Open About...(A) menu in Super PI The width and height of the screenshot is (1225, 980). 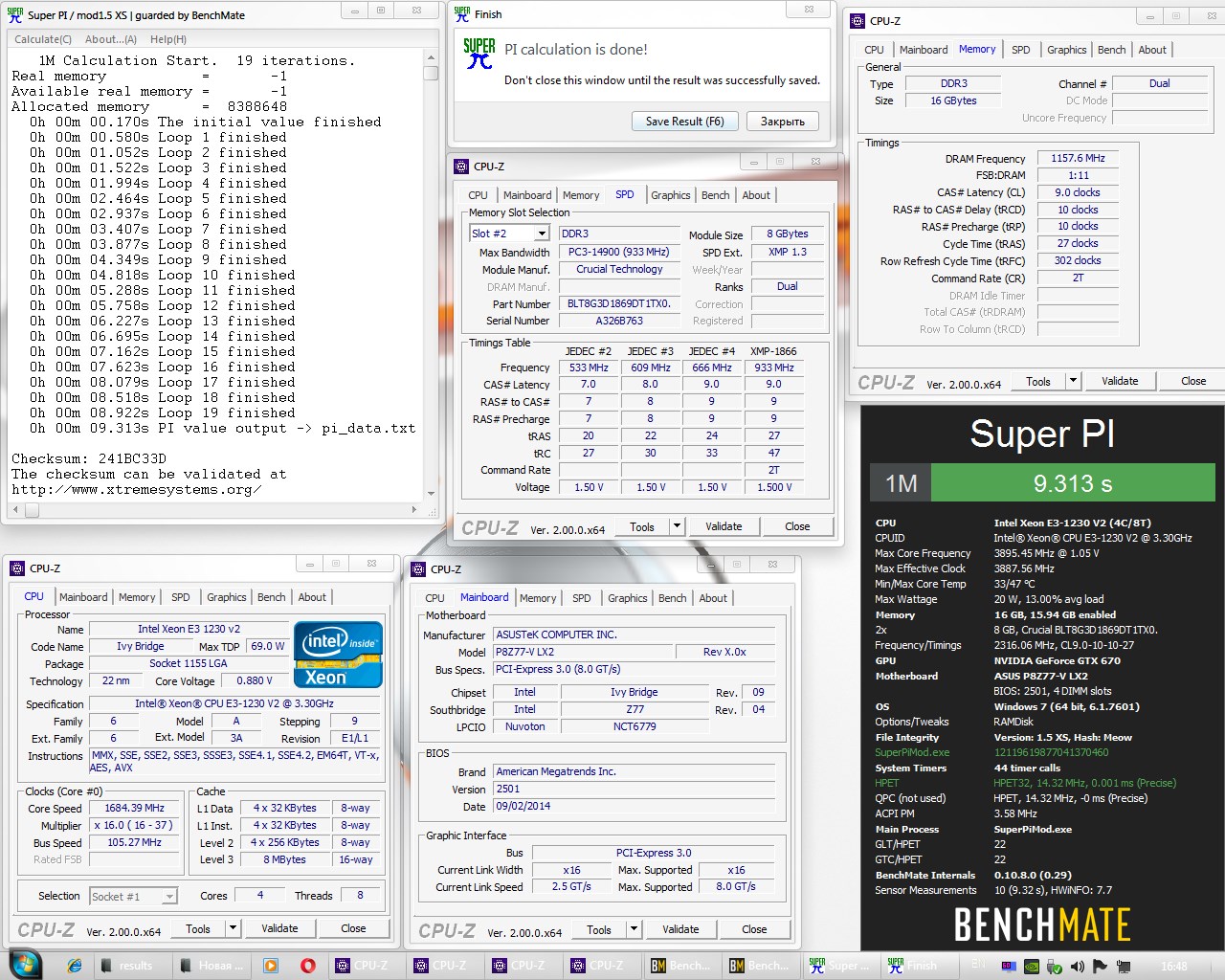tap(111, 39)
